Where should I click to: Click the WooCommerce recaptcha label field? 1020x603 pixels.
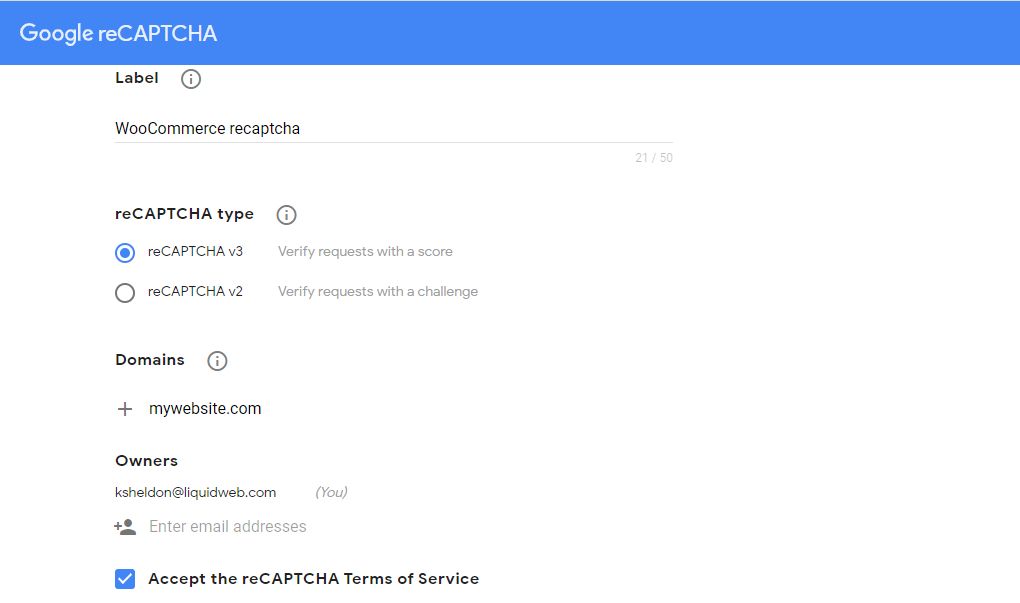point(390,129)
